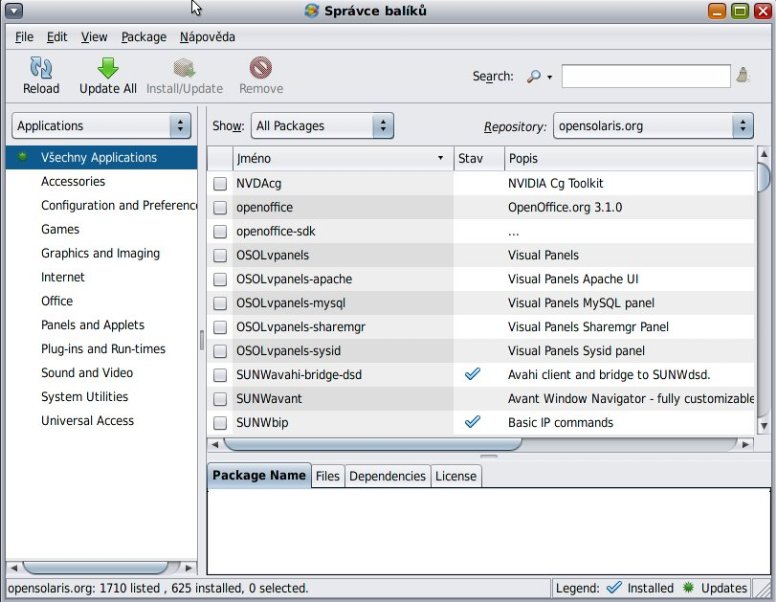The width and height of the screenshot is (776, 602).
Task: Click the Update All green arrow icon
Action: tap(108, 68)
